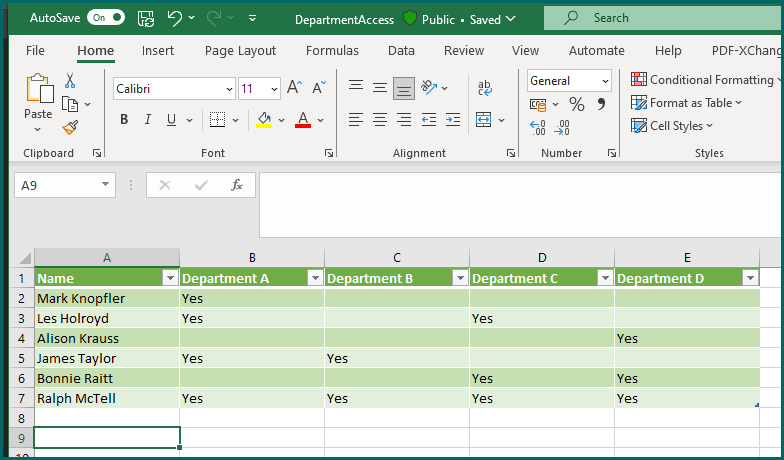Open Customize Quick Access Toolbar menu
Viewport: 784px width, 460px height.
coord(252,18)
